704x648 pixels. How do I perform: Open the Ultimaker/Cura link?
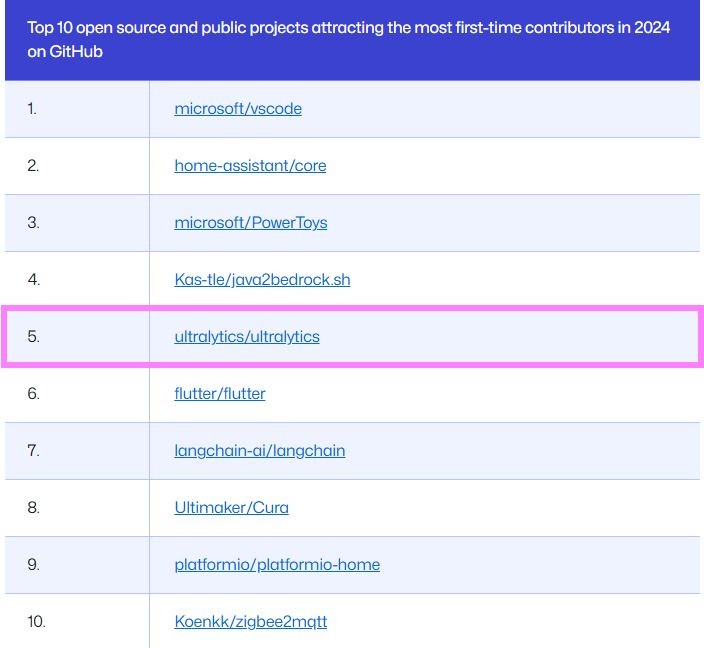click(x=231, y=508)
